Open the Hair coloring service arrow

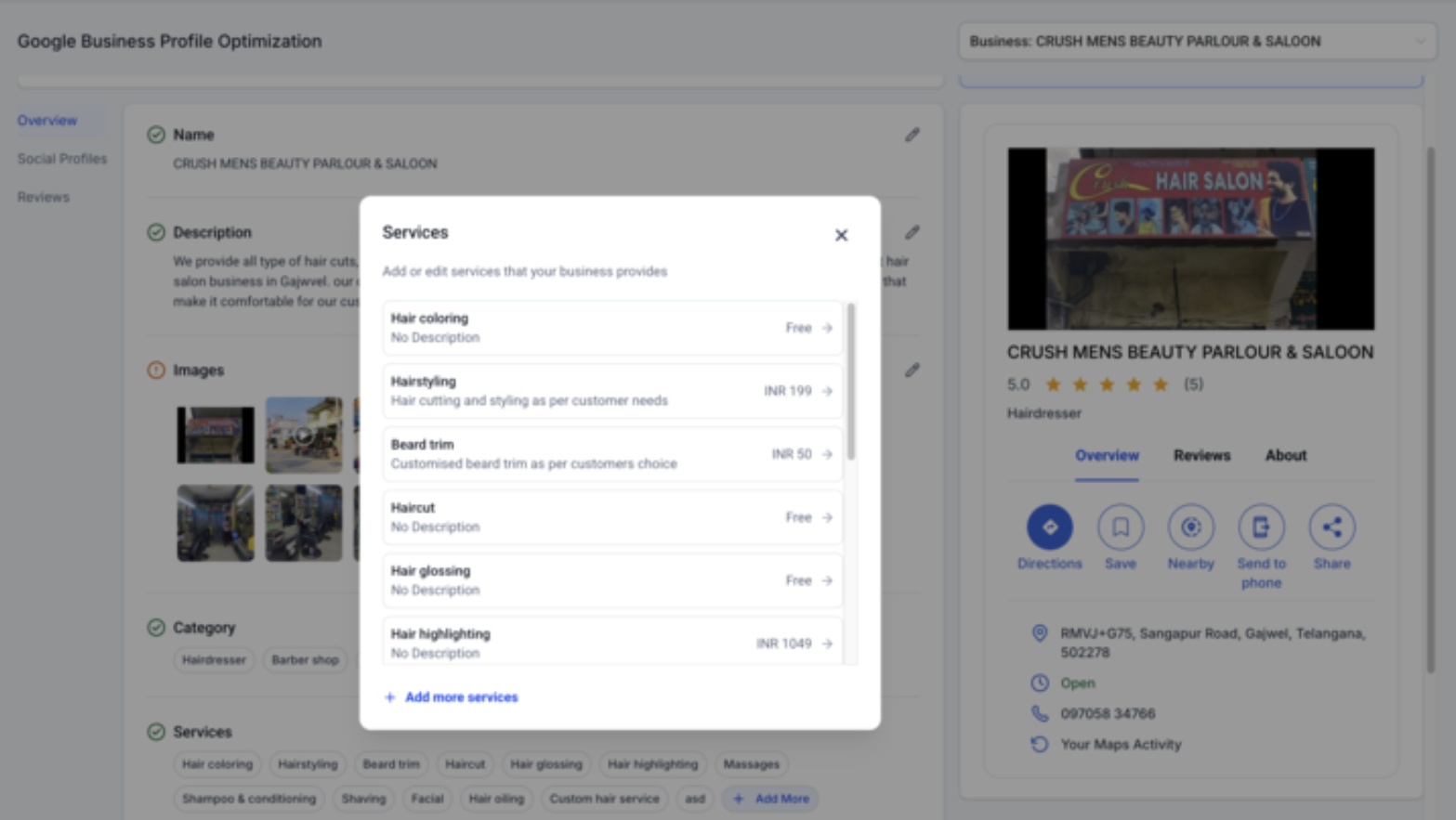click(827, 328)
